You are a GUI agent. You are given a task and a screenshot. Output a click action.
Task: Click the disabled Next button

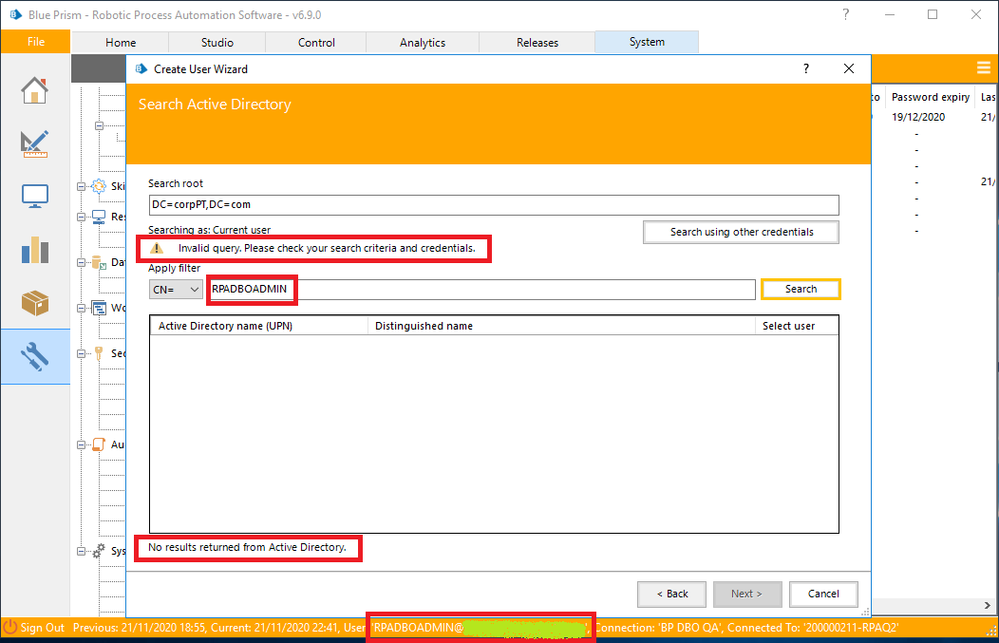pyautogui.click(x=747, y=594)
